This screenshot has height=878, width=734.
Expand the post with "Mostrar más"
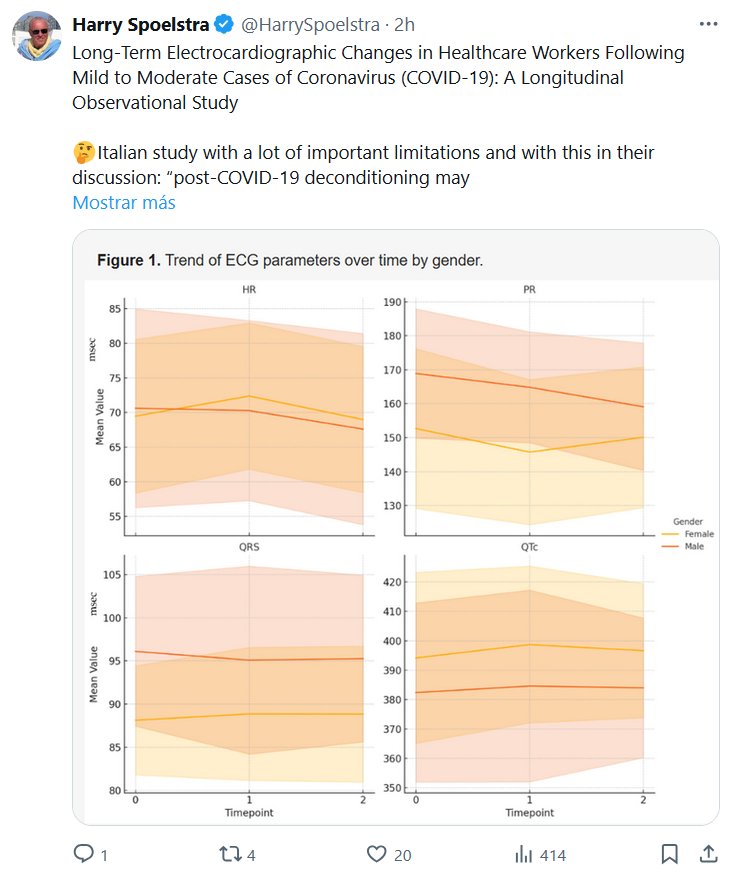pyautogui.click(x=123, y=202)
